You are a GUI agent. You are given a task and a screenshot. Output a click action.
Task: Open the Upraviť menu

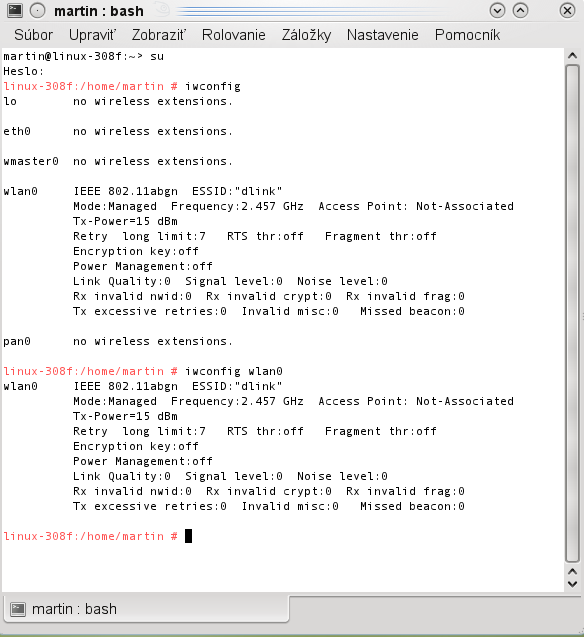tap(93, 35)
